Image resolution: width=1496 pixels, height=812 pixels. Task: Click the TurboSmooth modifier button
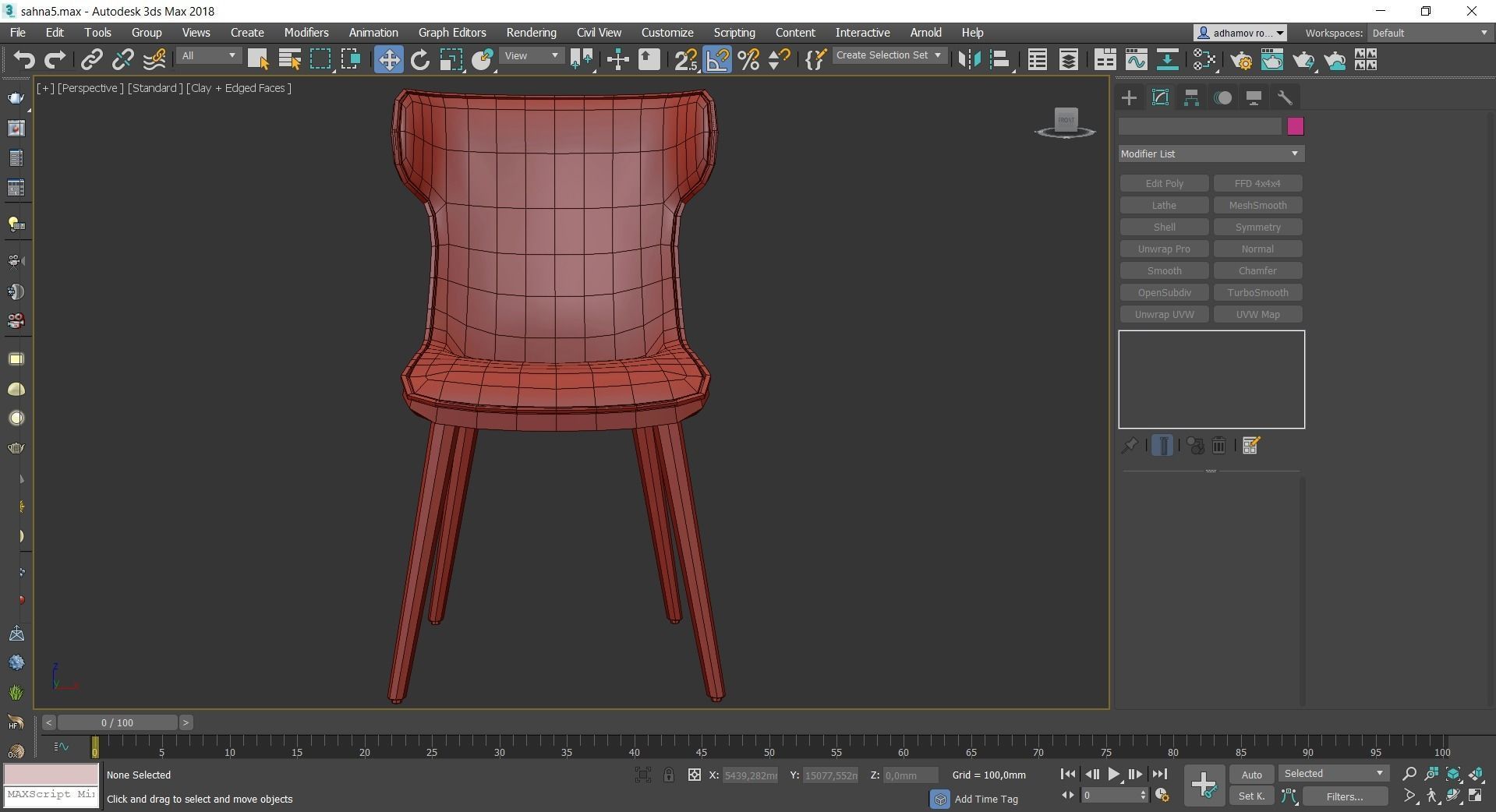pos(1257,292)
